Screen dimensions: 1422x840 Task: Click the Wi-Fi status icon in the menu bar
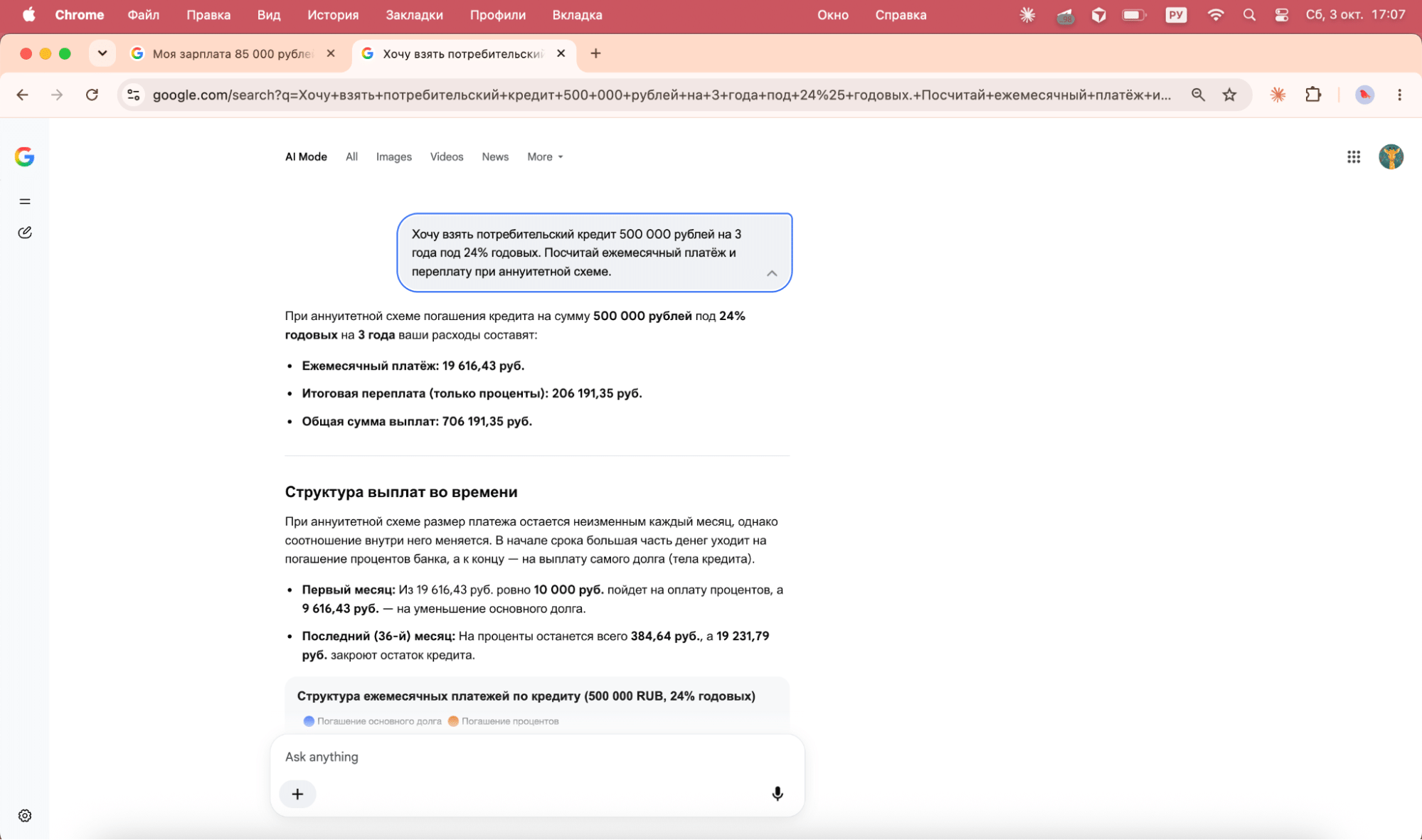click(x=1215, y=15)
